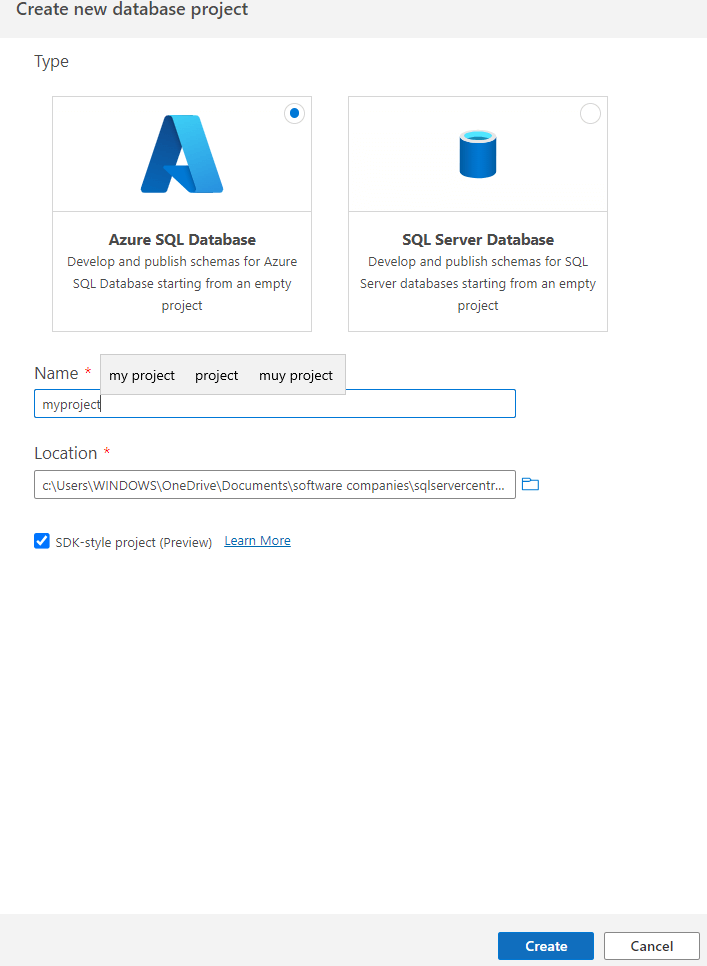
Task: Click the Create button
Action: (x=546, y=946)
